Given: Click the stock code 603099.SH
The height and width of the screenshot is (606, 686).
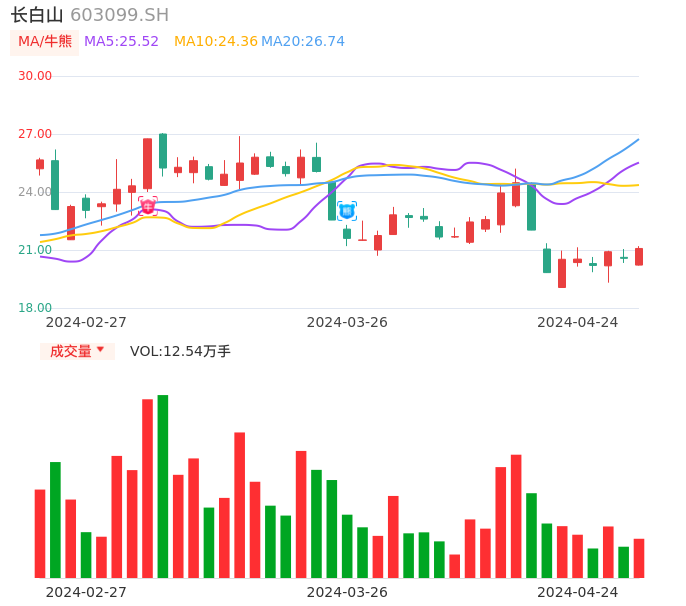Looking at the screenshot, I should 120,15.
